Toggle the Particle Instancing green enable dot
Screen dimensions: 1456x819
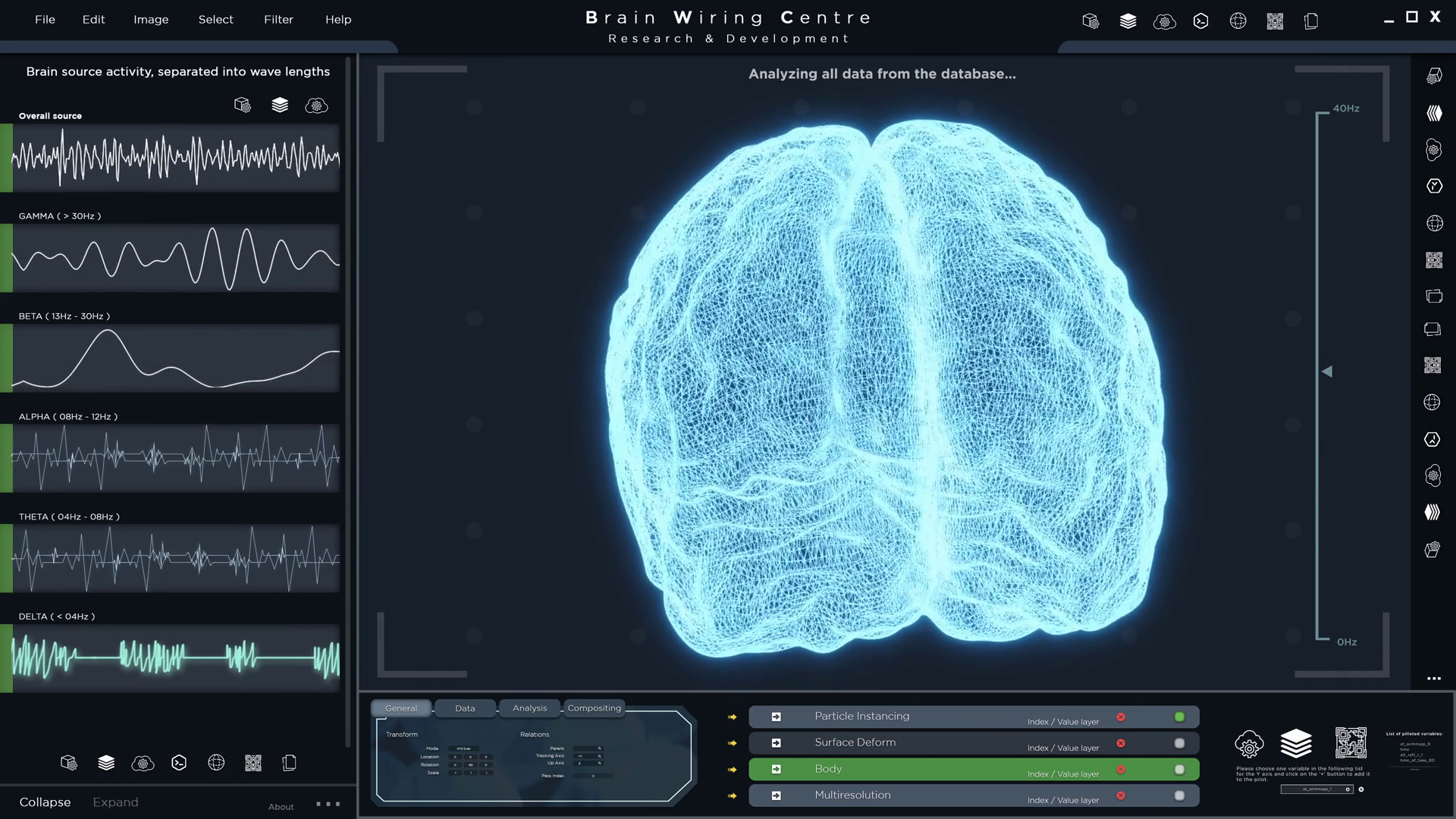pyautogui.click(x=1179, y=717)
